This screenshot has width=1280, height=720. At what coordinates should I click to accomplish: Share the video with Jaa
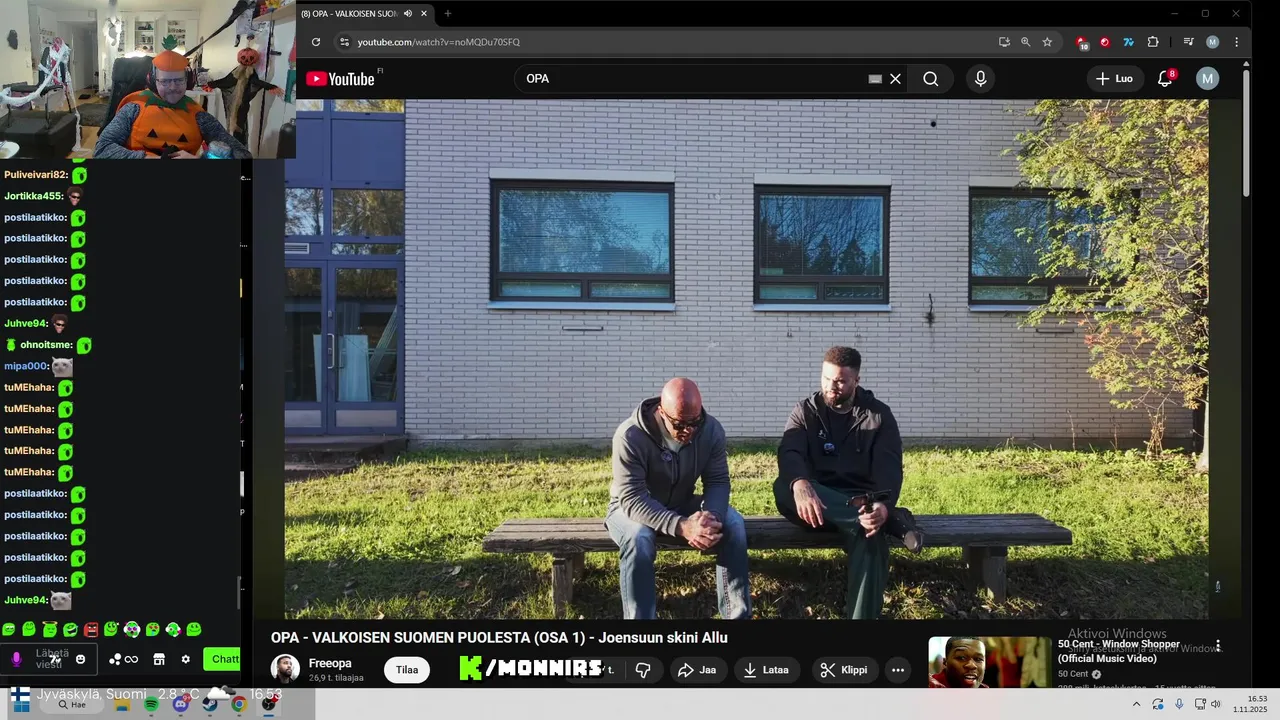697,670
